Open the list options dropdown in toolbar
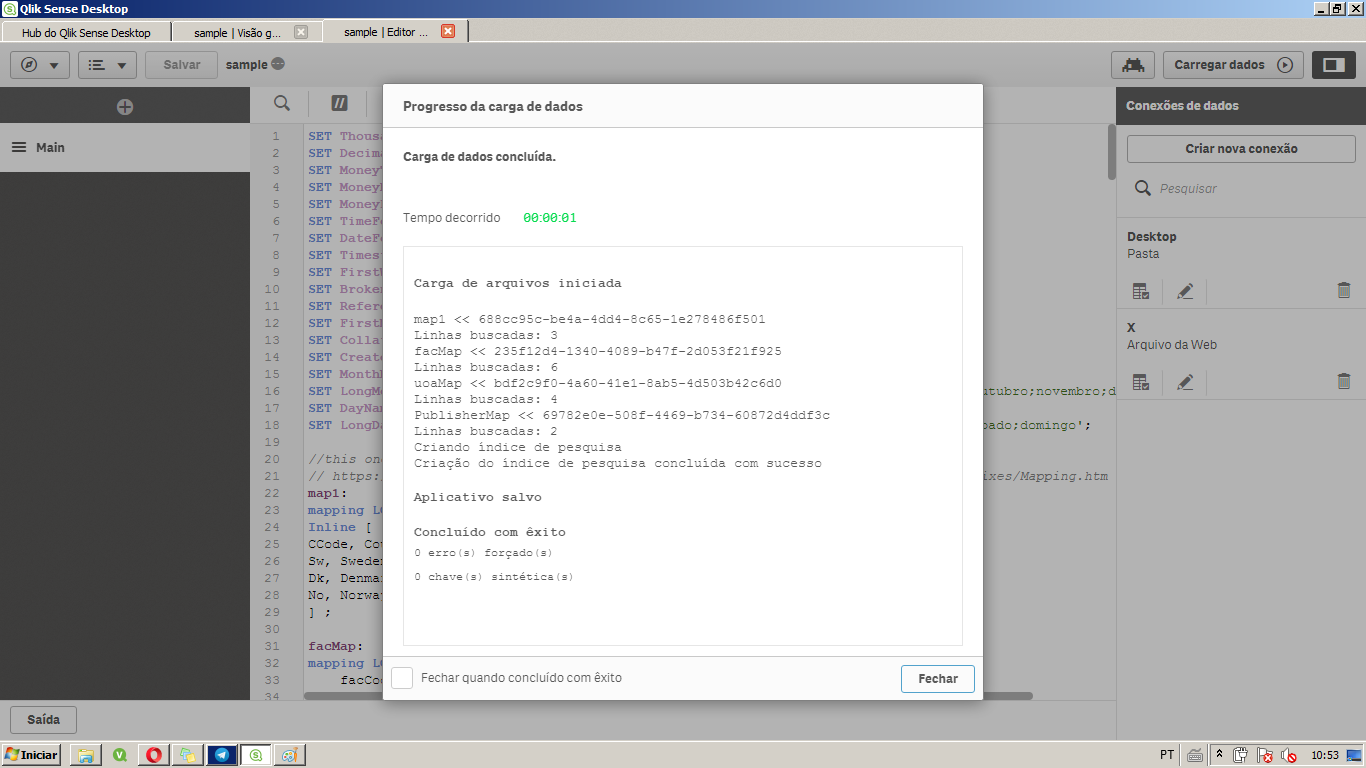This screenshot has height=768, width=1366. 108,65
